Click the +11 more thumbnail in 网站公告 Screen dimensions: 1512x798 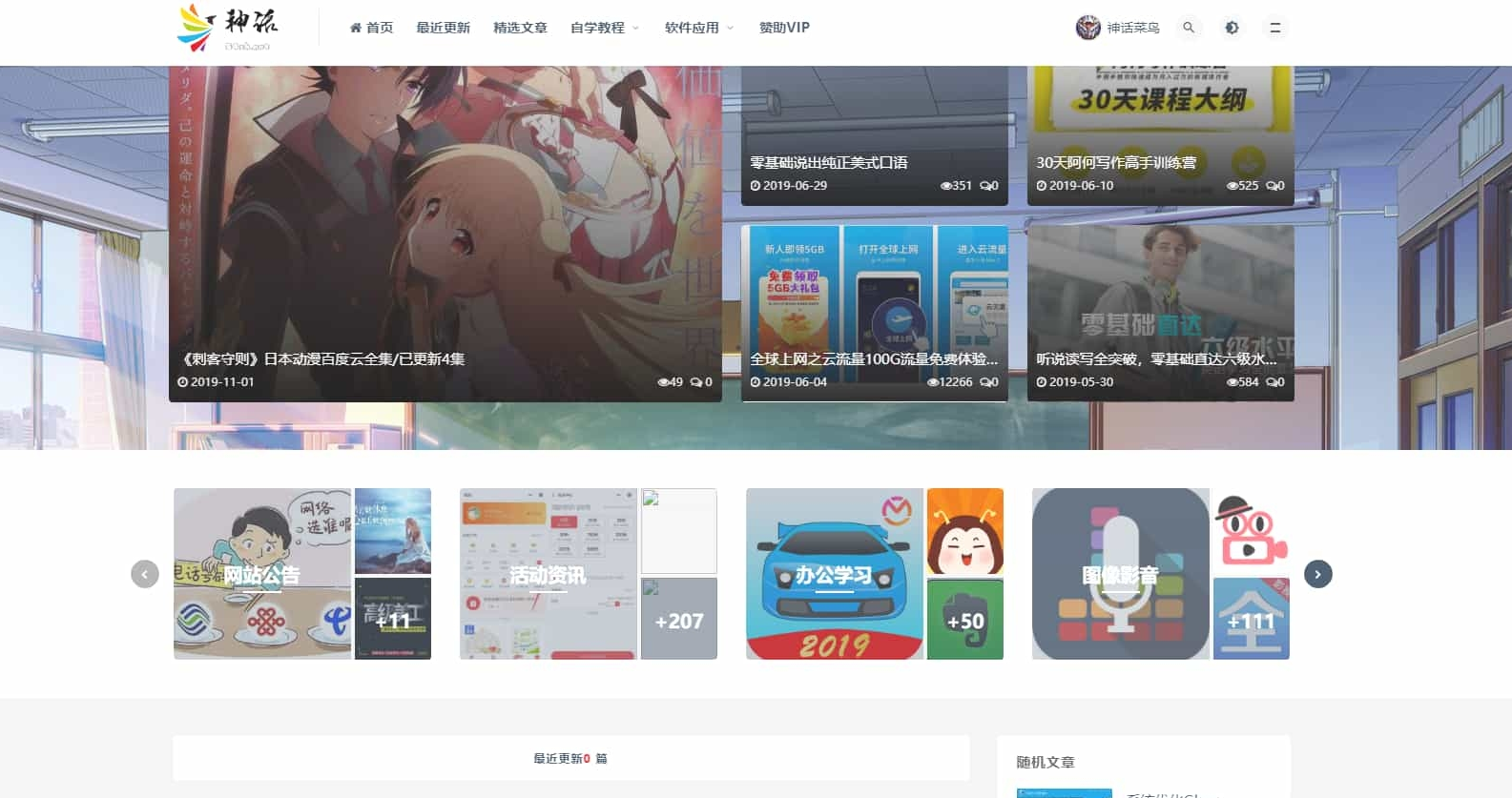[x=393, y=619]
